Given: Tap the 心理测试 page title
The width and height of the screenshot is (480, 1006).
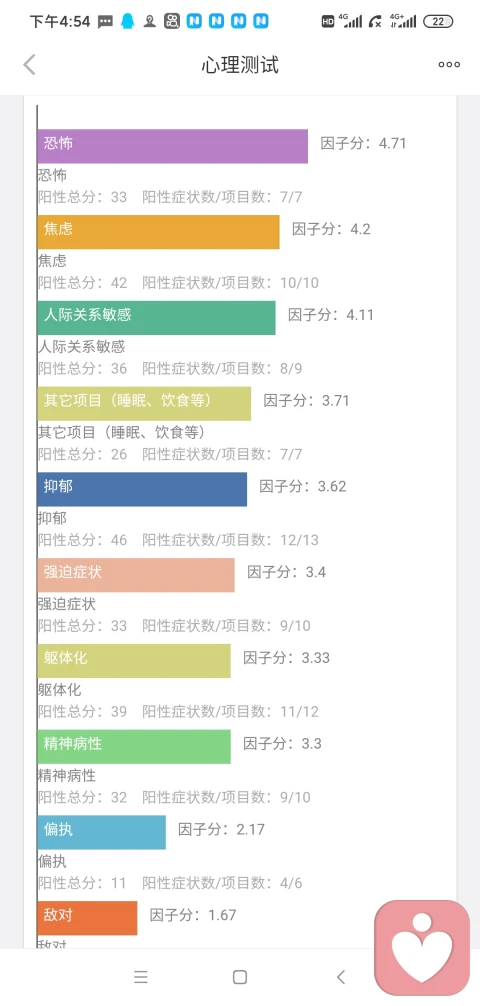Looking at the screenshot, I should (240, 65).
